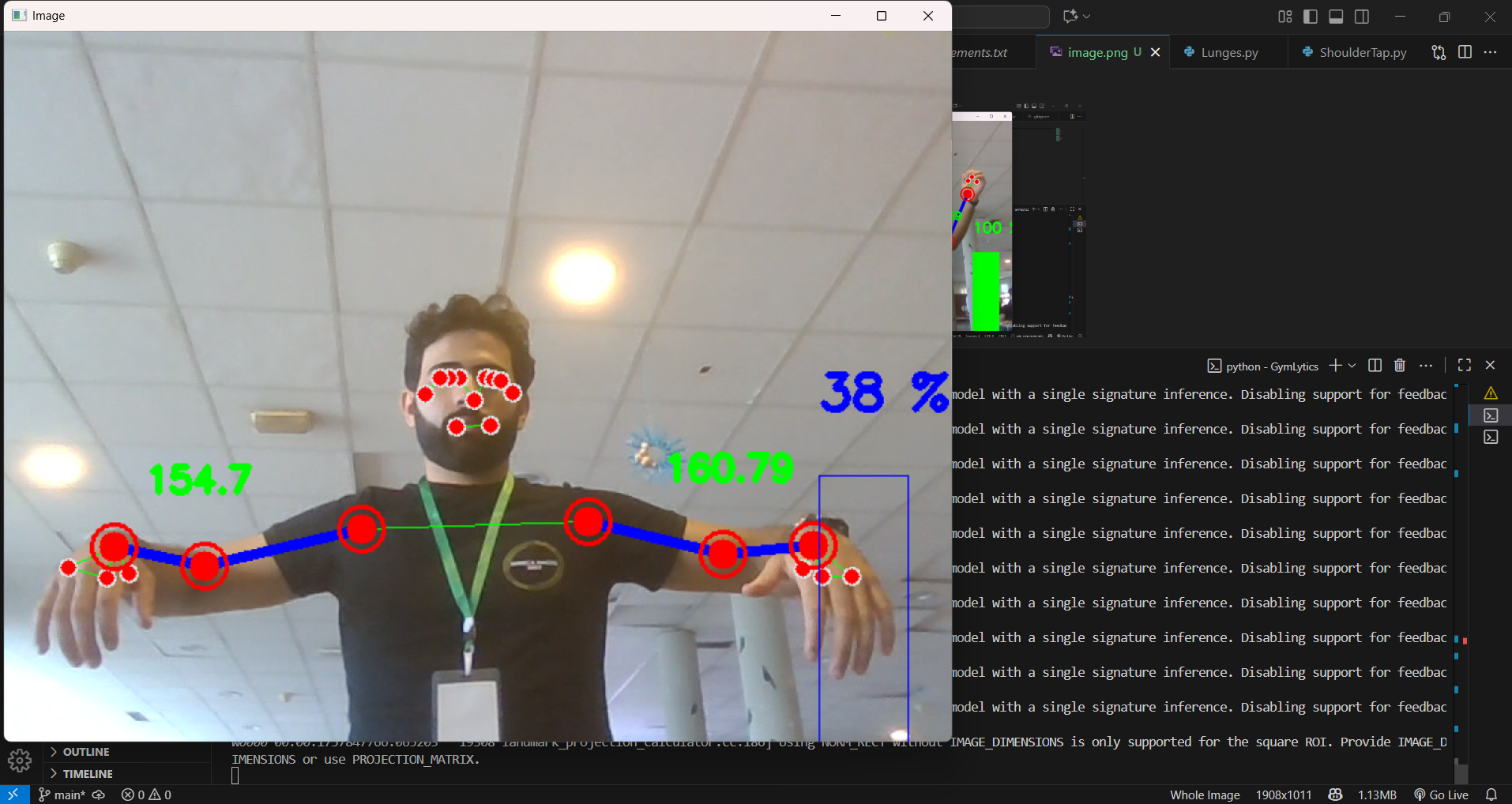Open terminal panel More Actions menu
Viewport: 1512px width, 804px height.
[1426, 366]
